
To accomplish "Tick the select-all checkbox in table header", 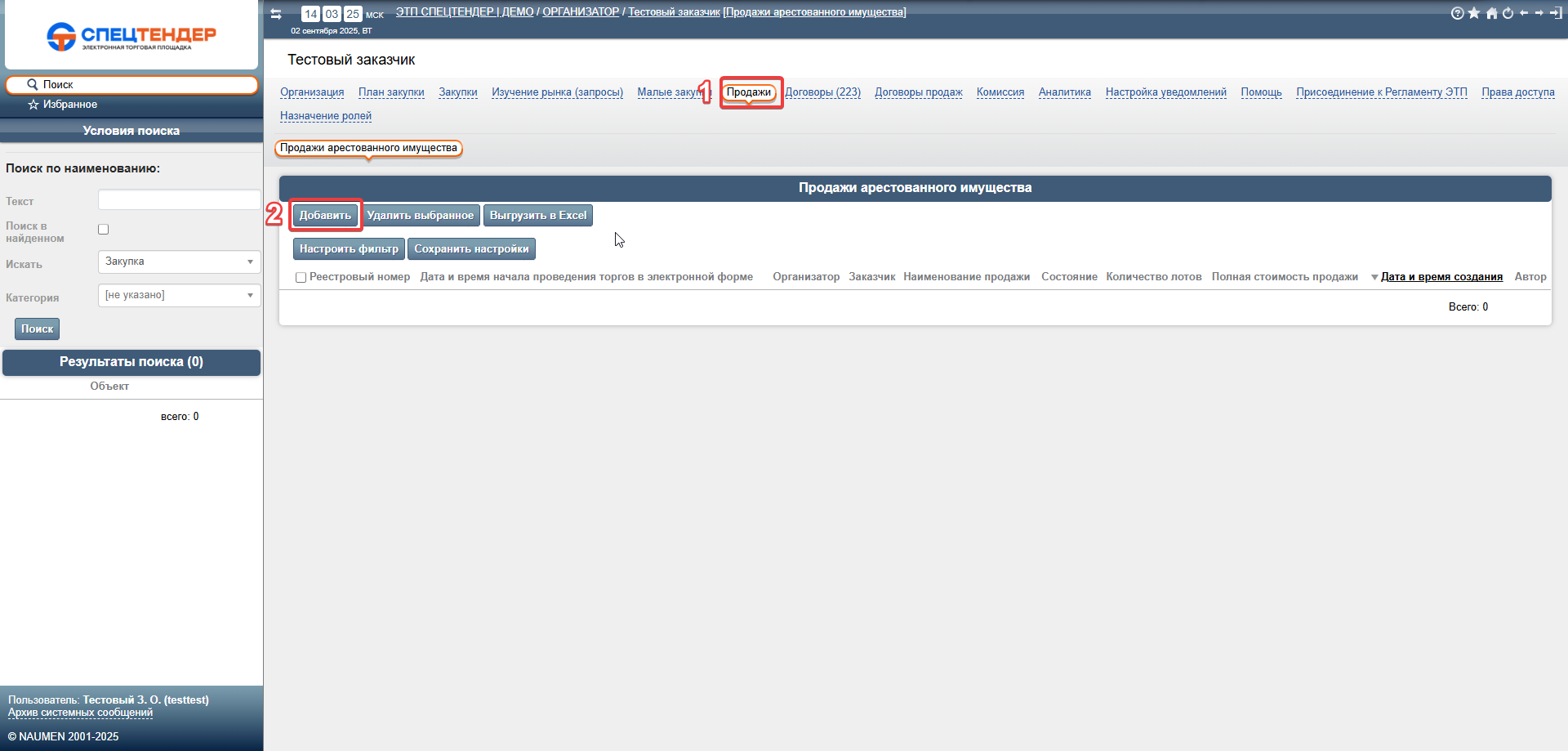I will pyautogui.click(x=301, y=278).
